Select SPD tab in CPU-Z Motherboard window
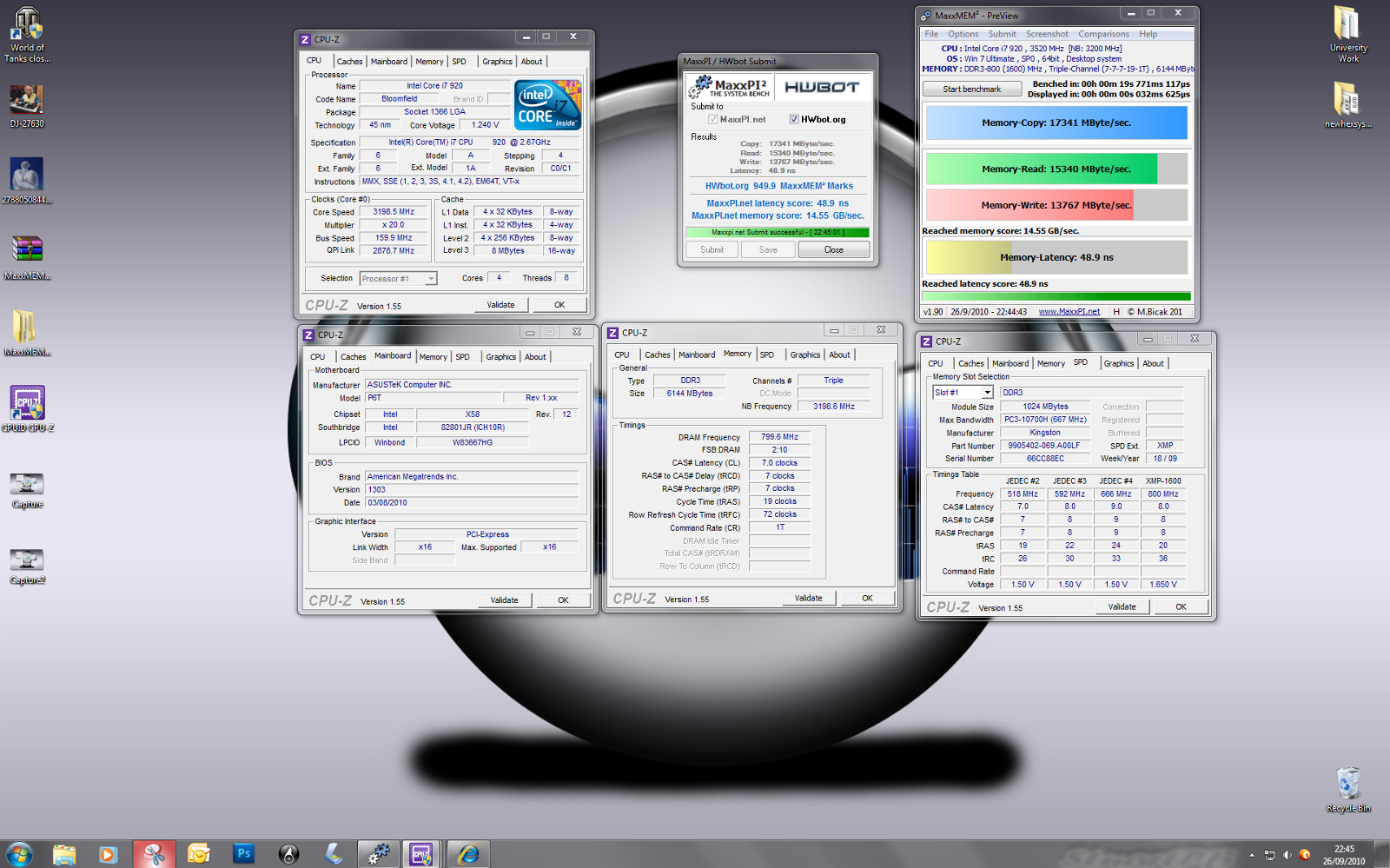 pos(463,357)
